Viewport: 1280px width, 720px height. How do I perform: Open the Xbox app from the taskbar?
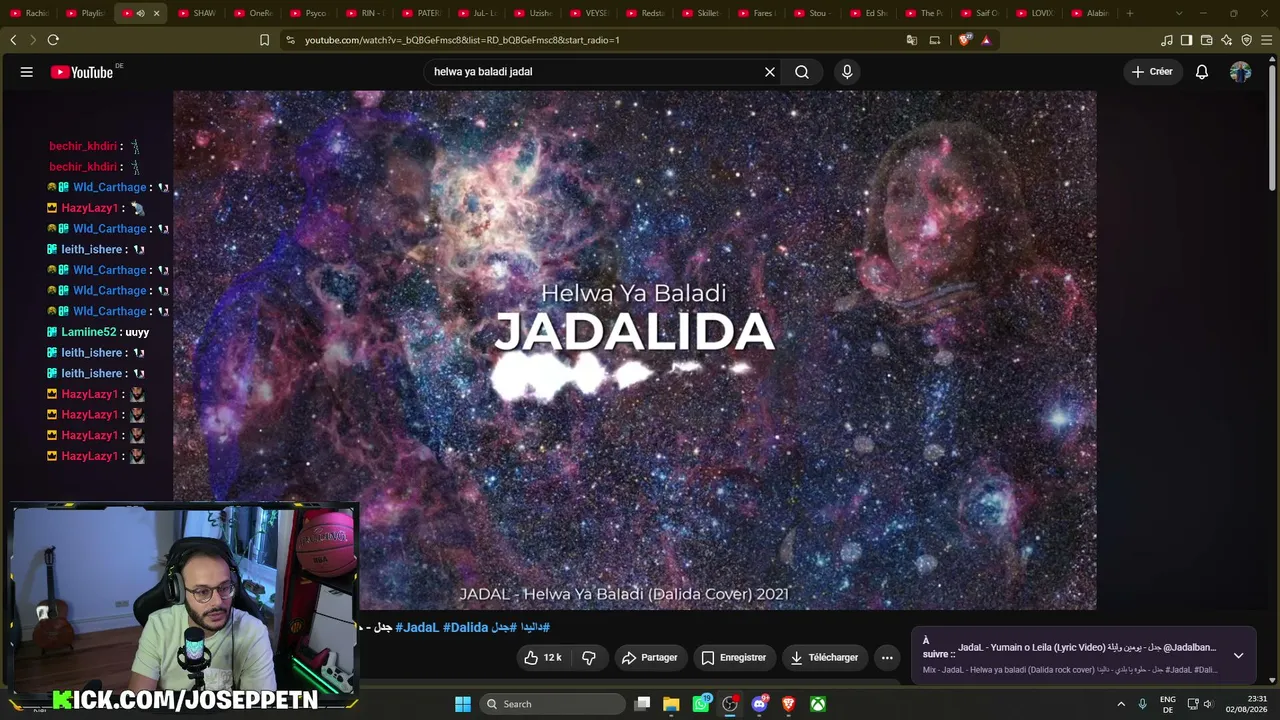[818, 704]
